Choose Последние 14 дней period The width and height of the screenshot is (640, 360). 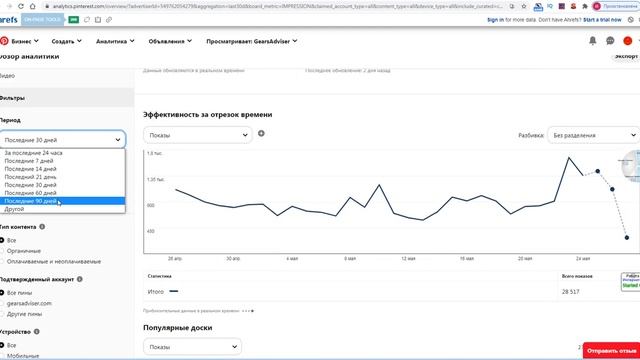(x=62, y=169)
